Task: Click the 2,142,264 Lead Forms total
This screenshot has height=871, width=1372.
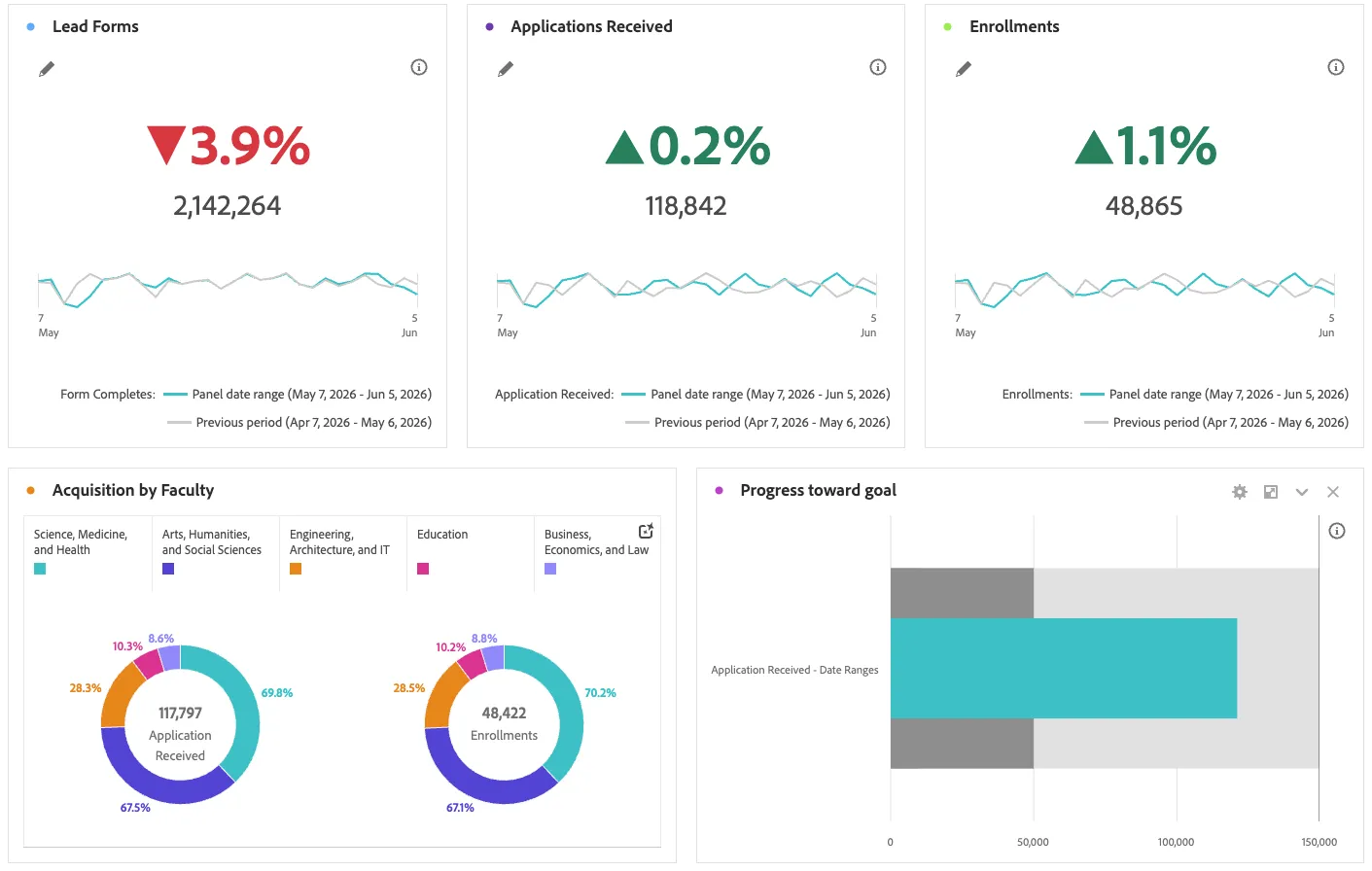Action: [228, 206]
